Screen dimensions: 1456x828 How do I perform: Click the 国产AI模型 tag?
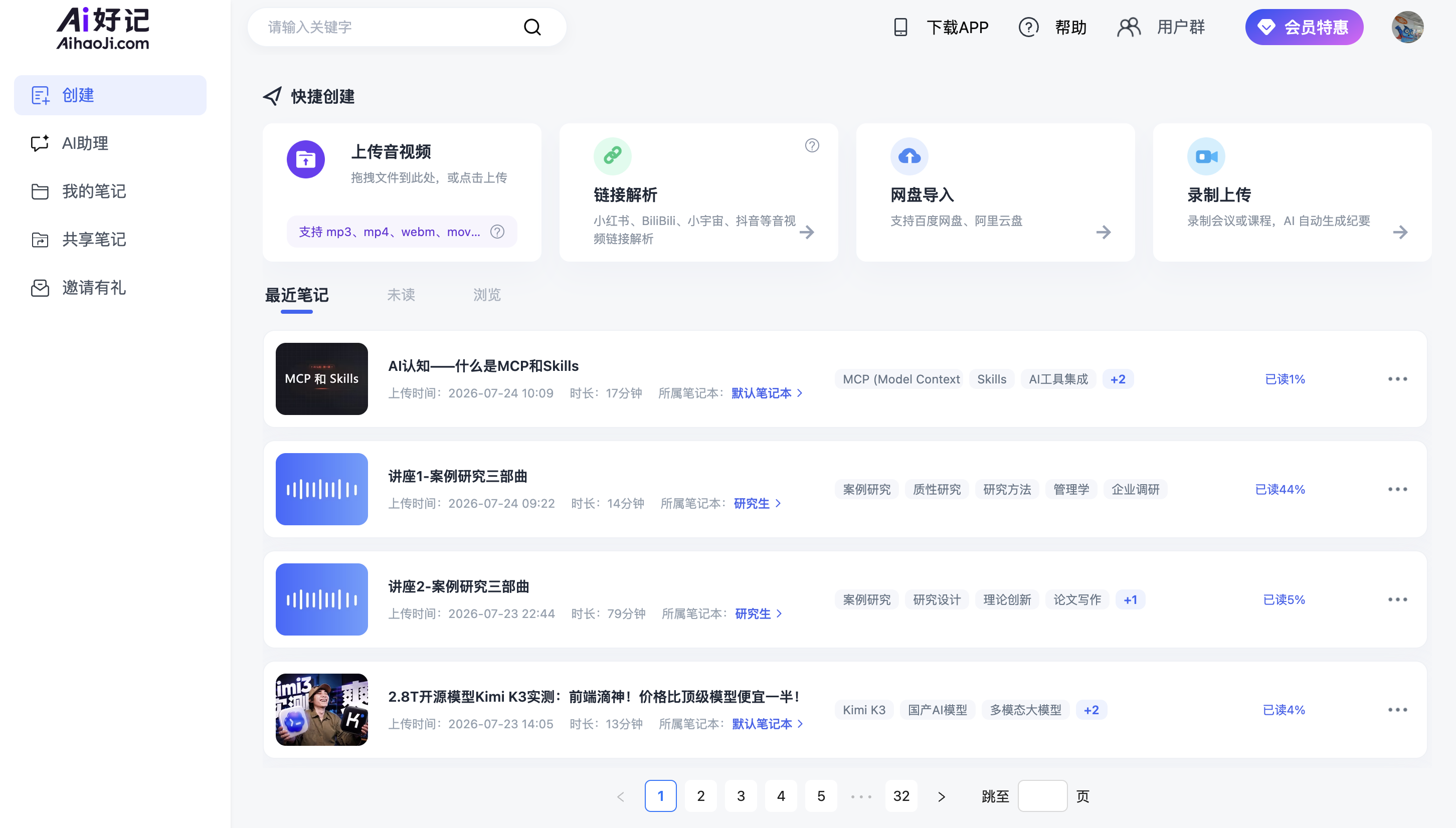tap(937, 710)
